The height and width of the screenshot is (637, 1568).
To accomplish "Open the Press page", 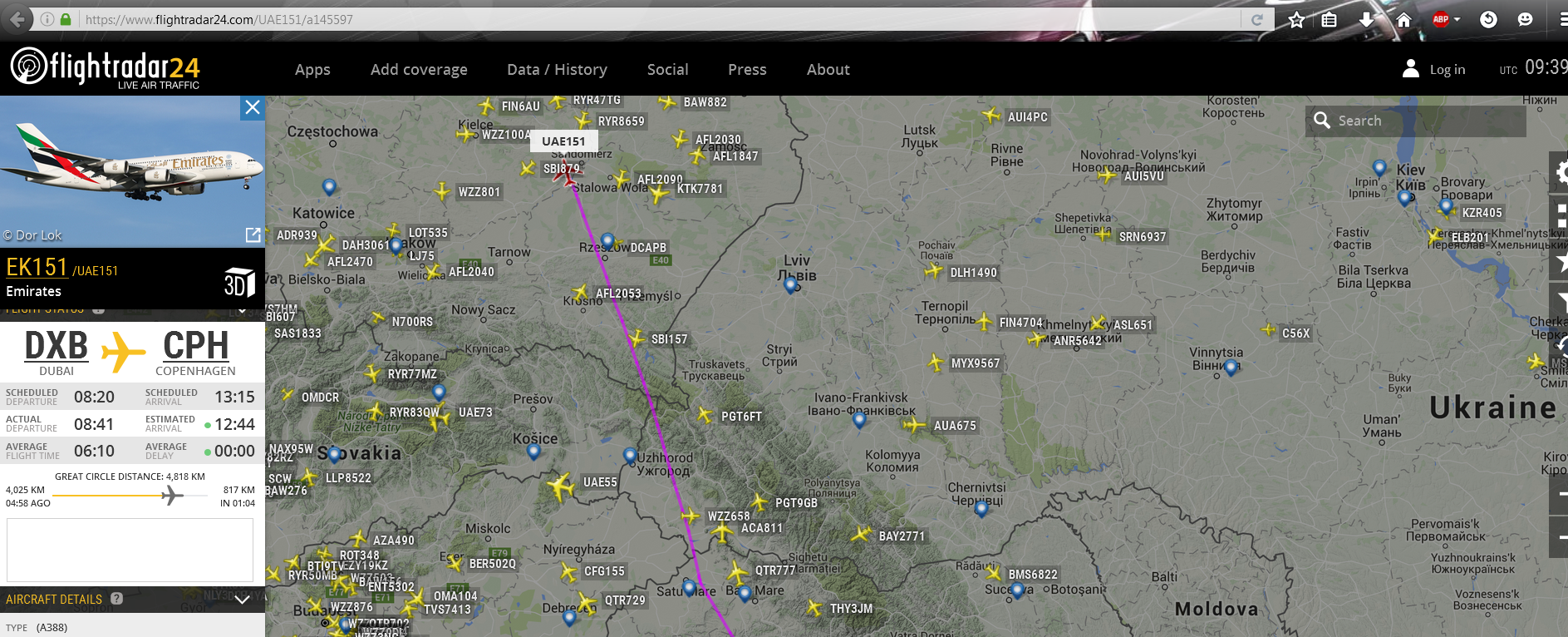I will (x=747, y=70).
